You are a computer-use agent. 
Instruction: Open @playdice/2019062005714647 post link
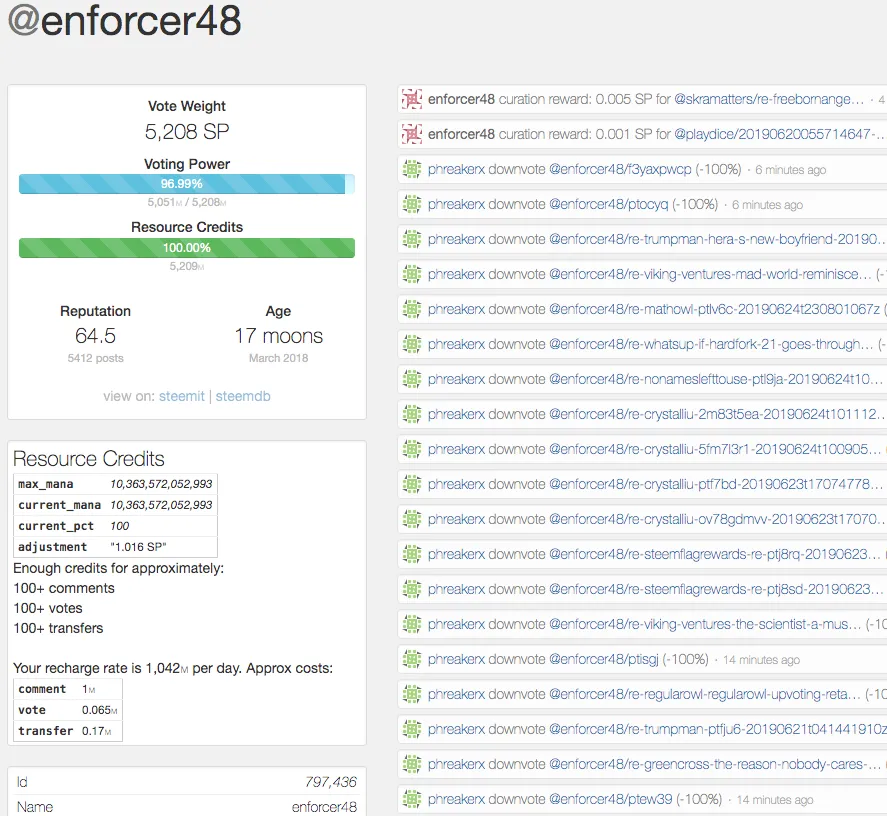(779, 134)
